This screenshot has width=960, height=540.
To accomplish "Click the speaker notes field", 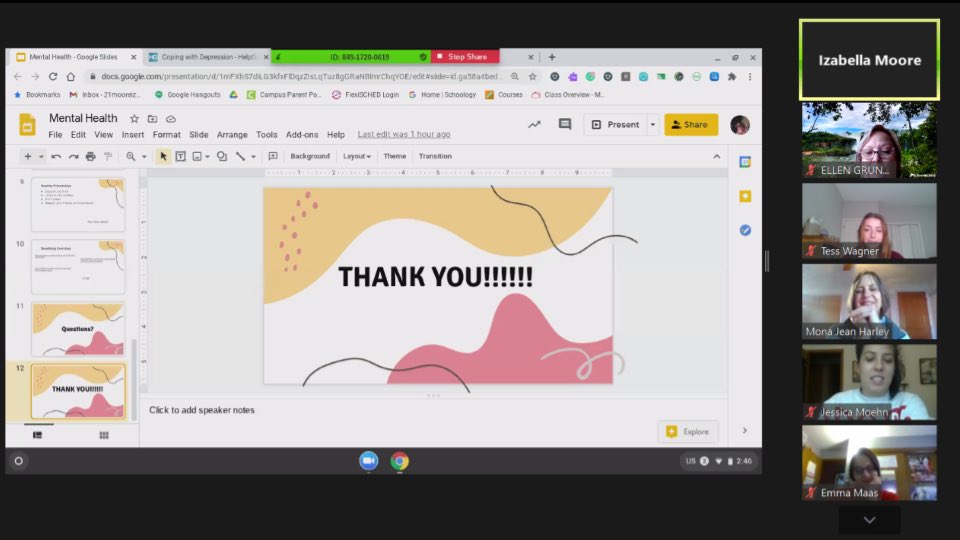I will pyautogui.click(x=434, y=410).
